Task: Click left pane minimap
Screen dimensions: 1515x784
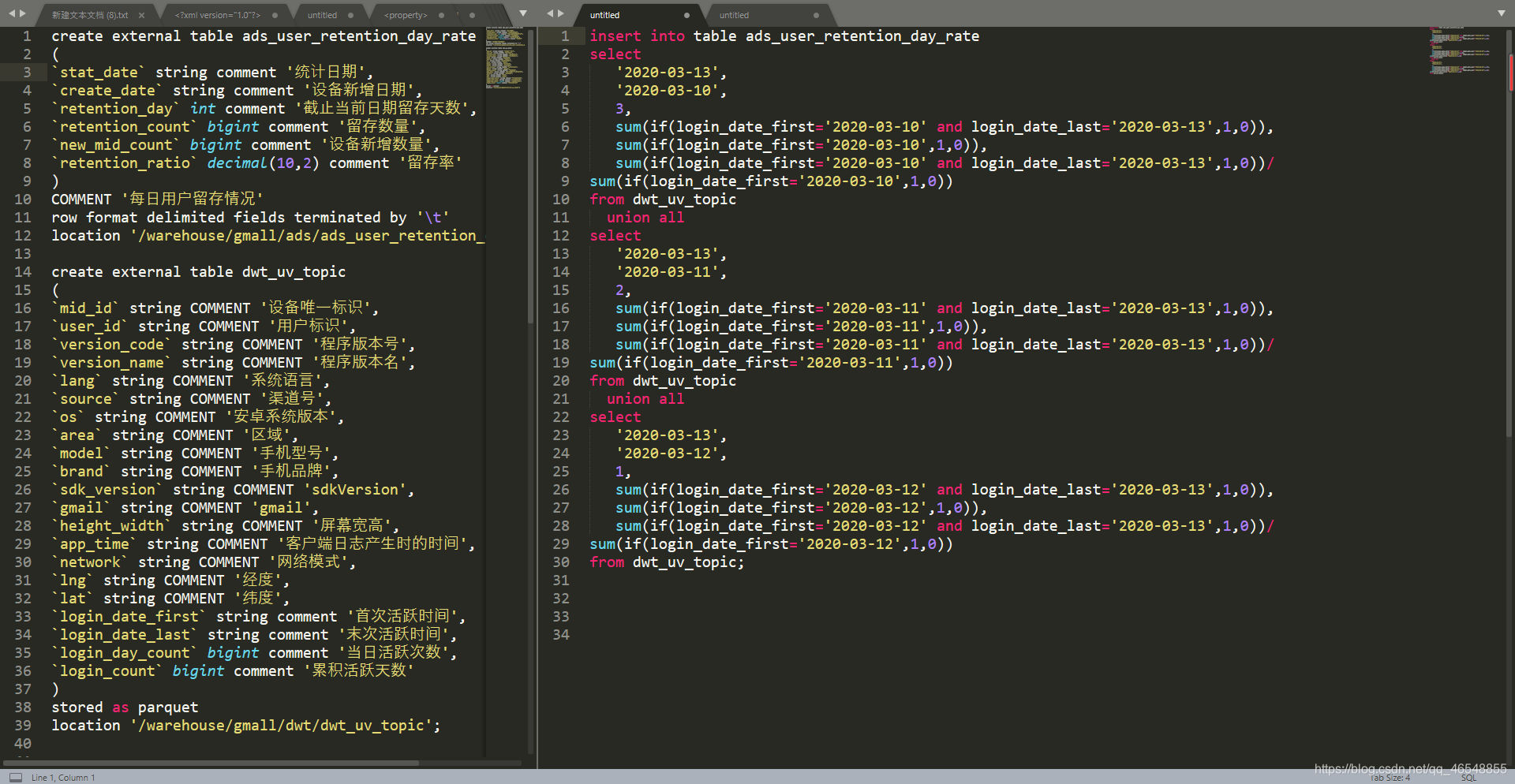Action: [505, 58]
